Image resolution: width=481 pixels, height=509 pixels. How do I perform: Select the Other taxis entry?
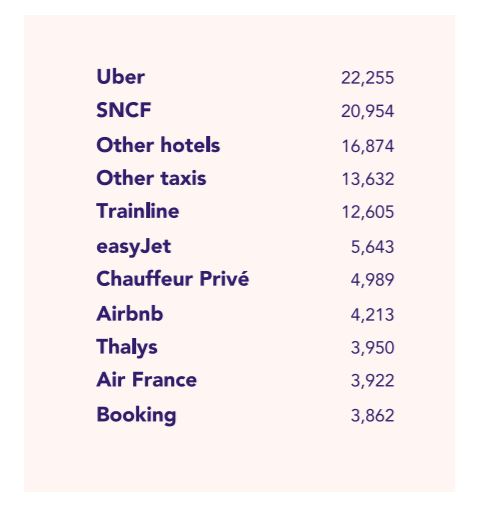click(151, 178)
